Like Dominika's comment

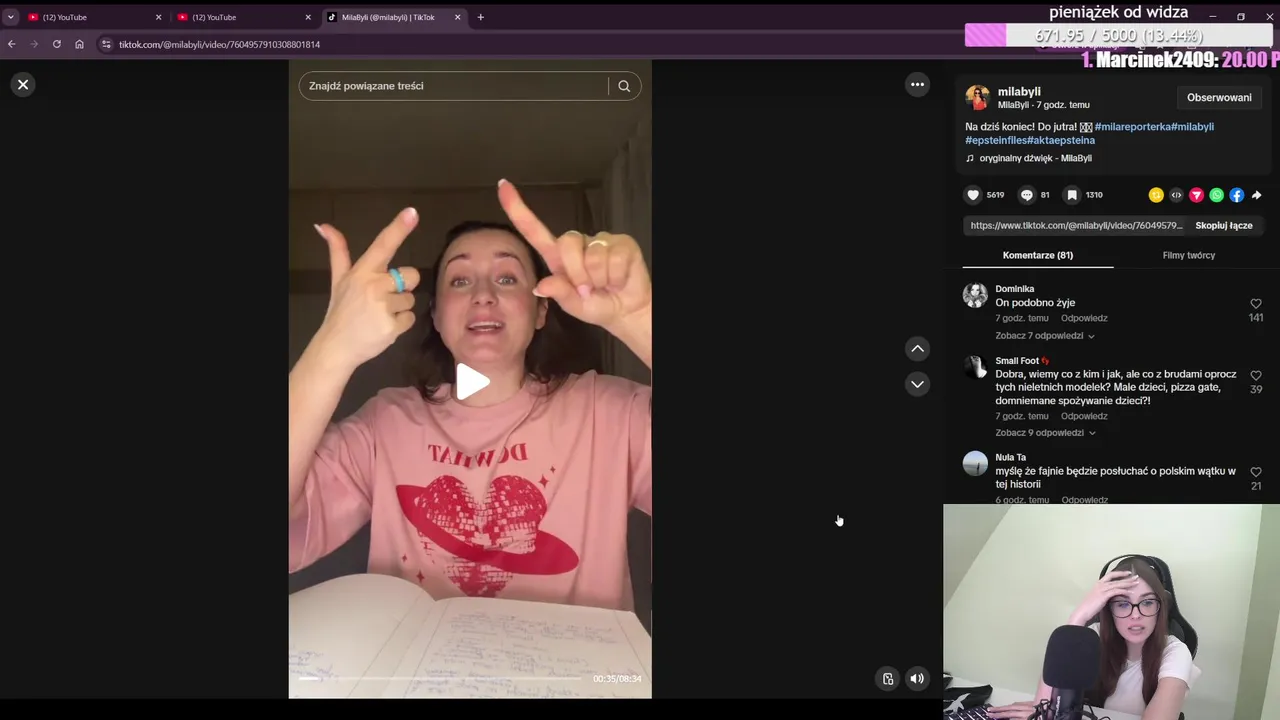[1256, 304]
